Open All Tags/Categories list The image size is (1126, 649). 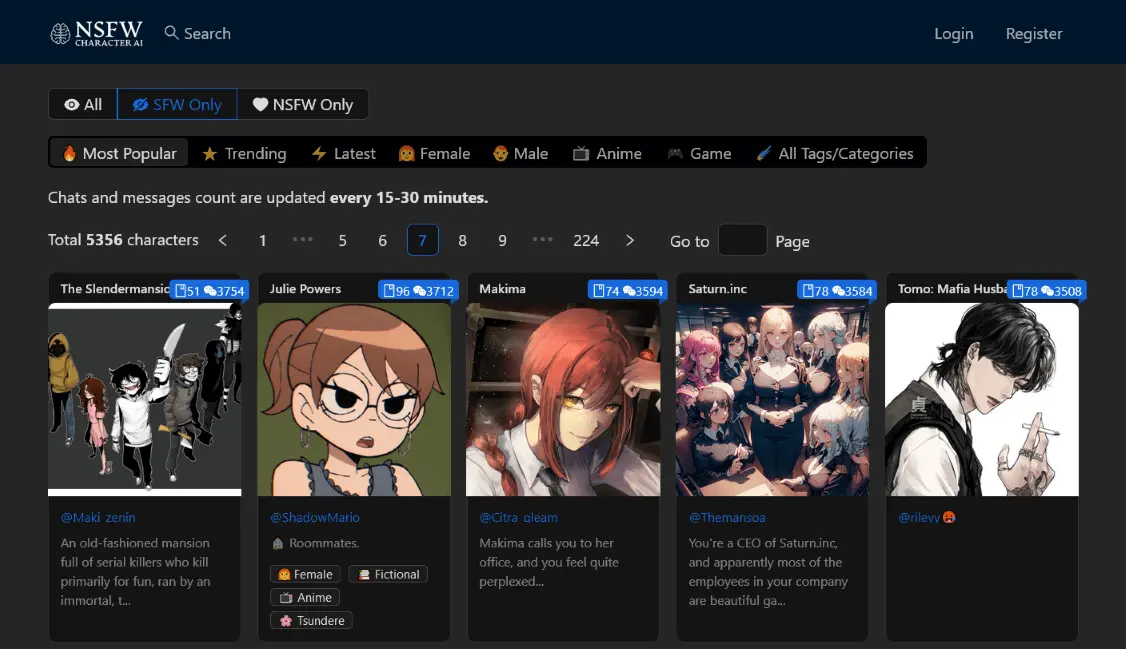(835, 154)
